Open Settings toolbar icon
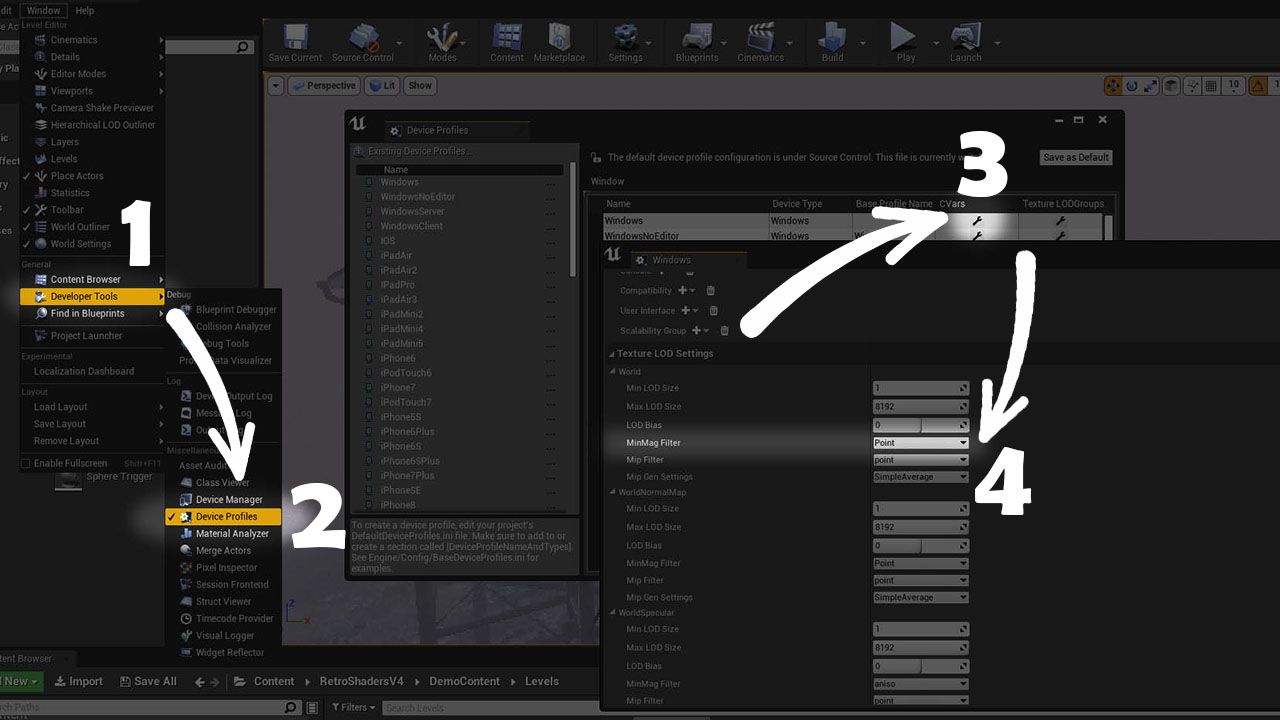The width and height of the screenshot is (1280, 720). [625, 43]
